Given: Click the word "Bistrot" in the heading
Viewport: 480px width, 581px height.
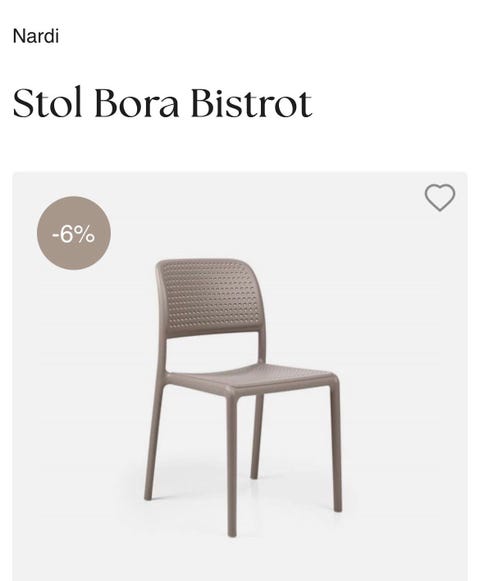Looking at the screenshot, I should pos(252,103).
